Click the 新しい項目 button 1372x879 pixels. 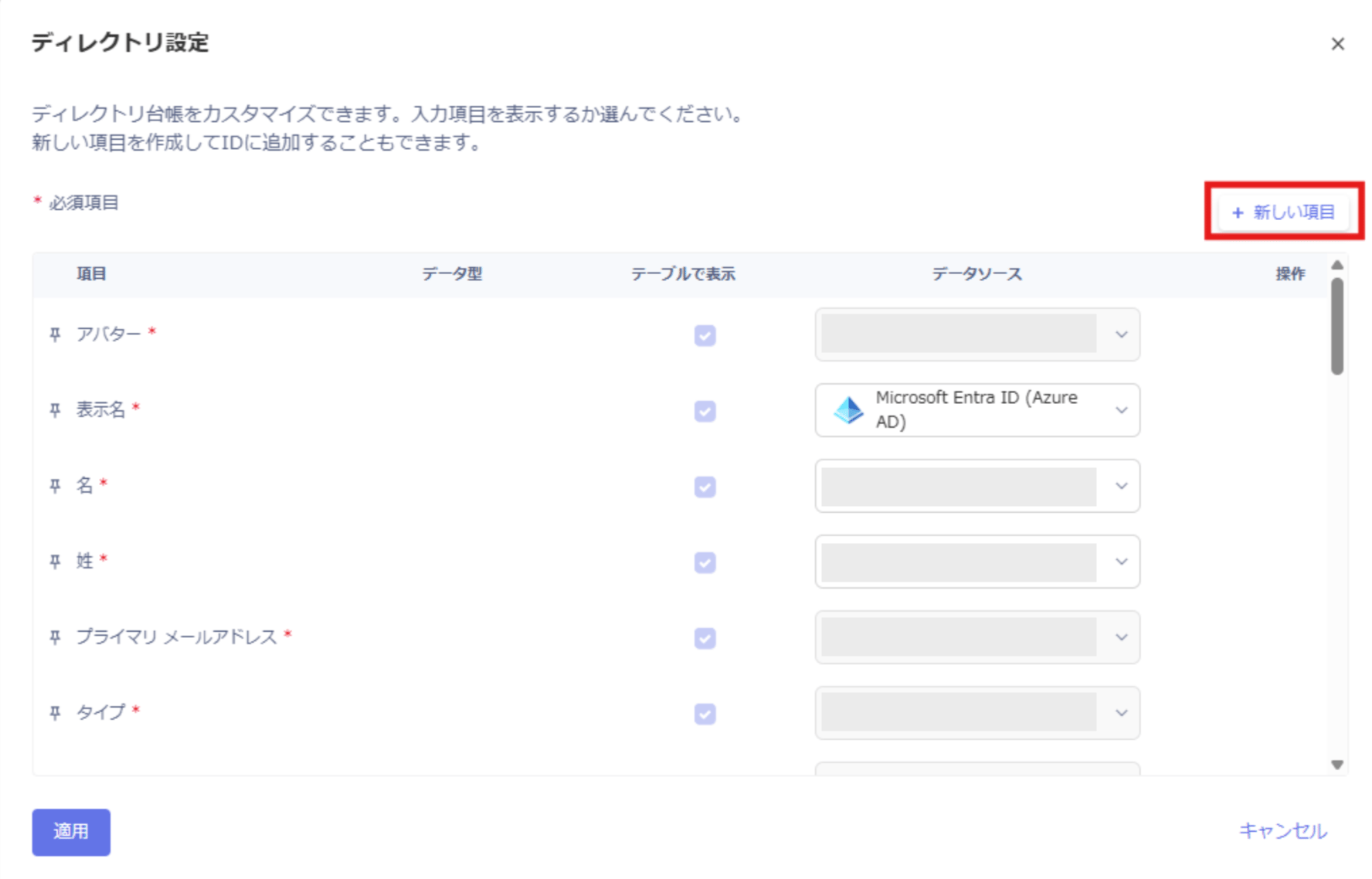click(1283, 212)
